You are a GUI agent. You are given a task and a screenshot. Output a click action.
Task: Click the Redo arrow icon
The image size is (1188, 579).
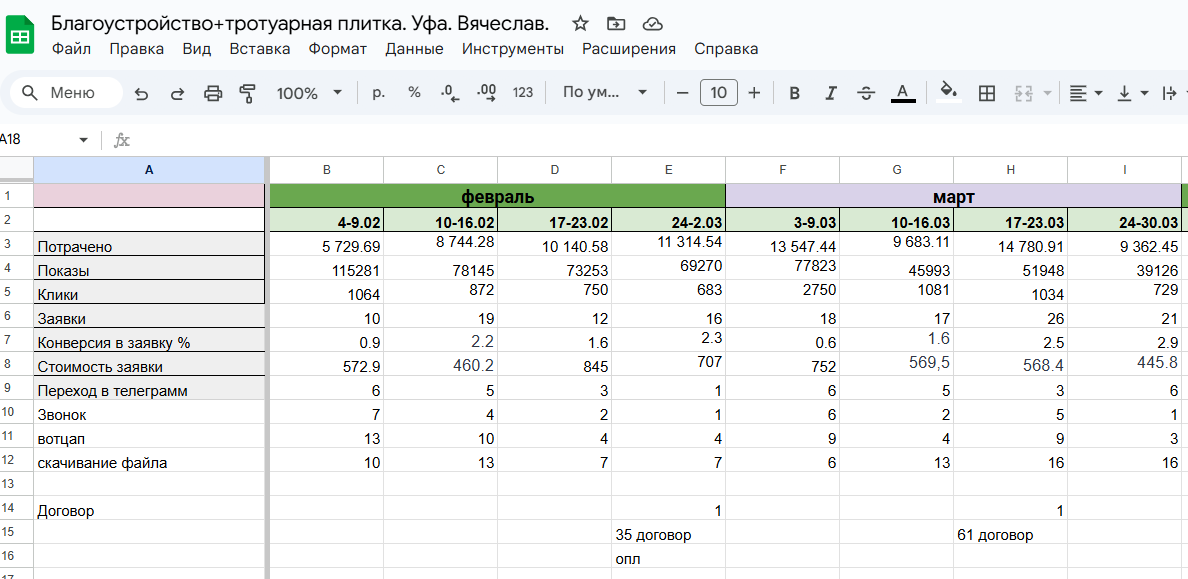177,93
